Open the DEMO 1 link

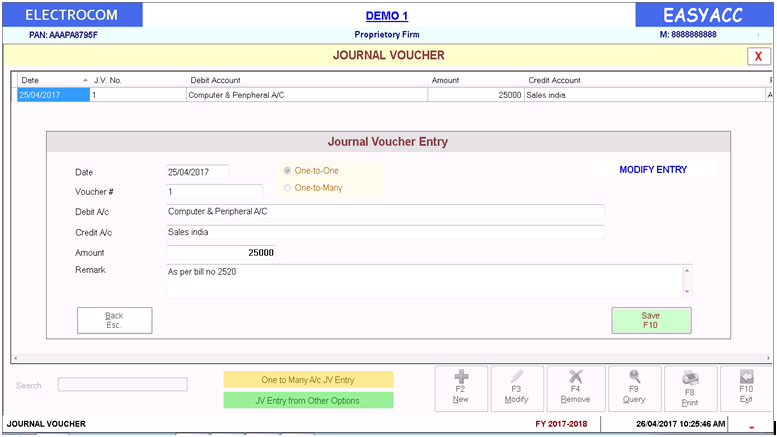[387, 16]
